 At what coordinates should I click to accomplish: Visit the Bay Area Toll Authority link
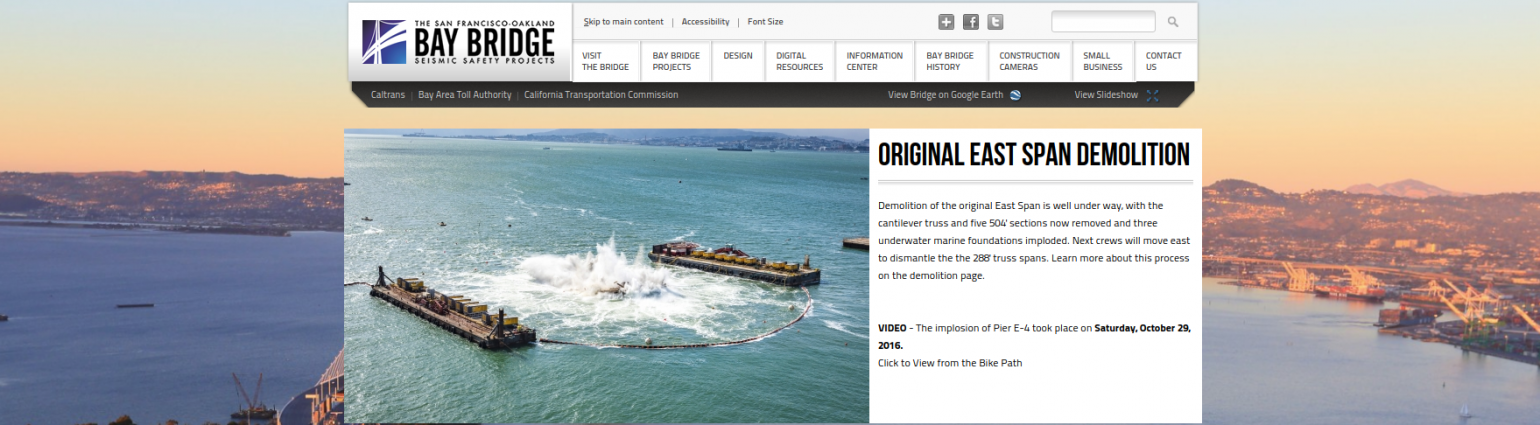pos(464,95)
